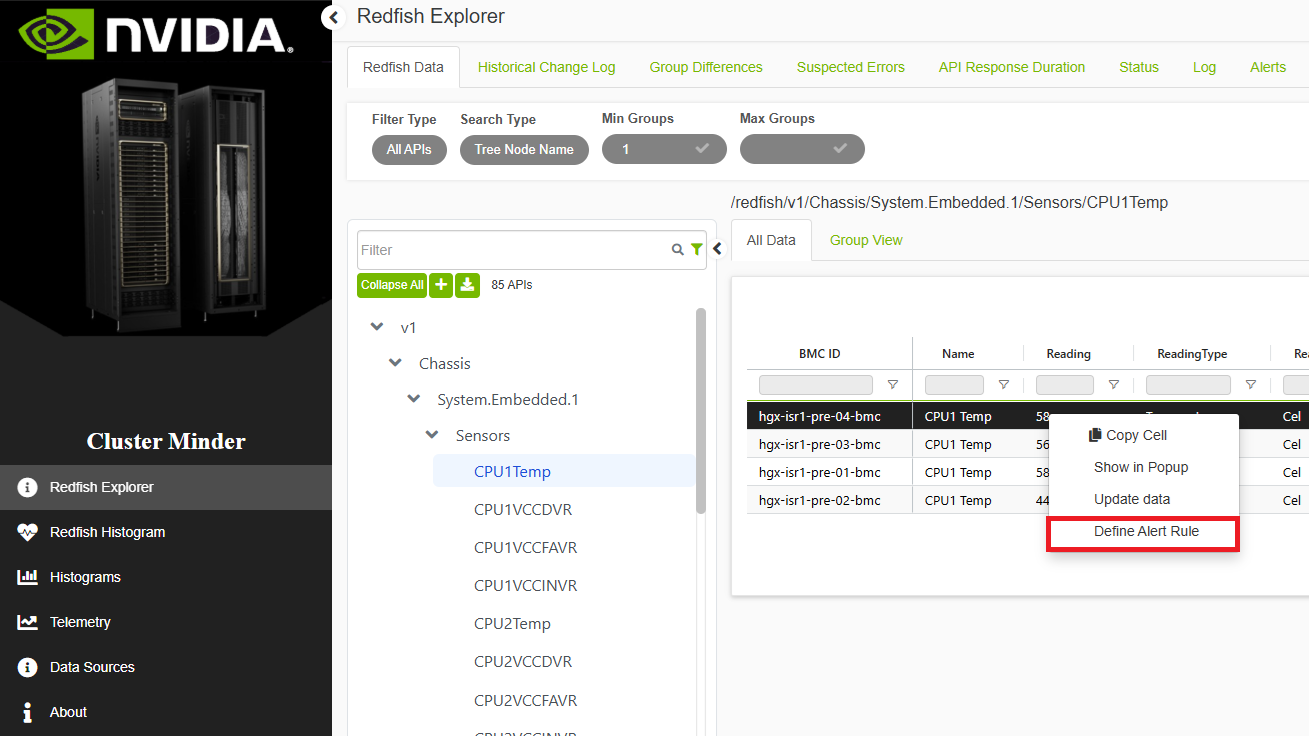Toggle the All APIs filter type
This screenshot has height=736, width=1311.
point(409,149)
